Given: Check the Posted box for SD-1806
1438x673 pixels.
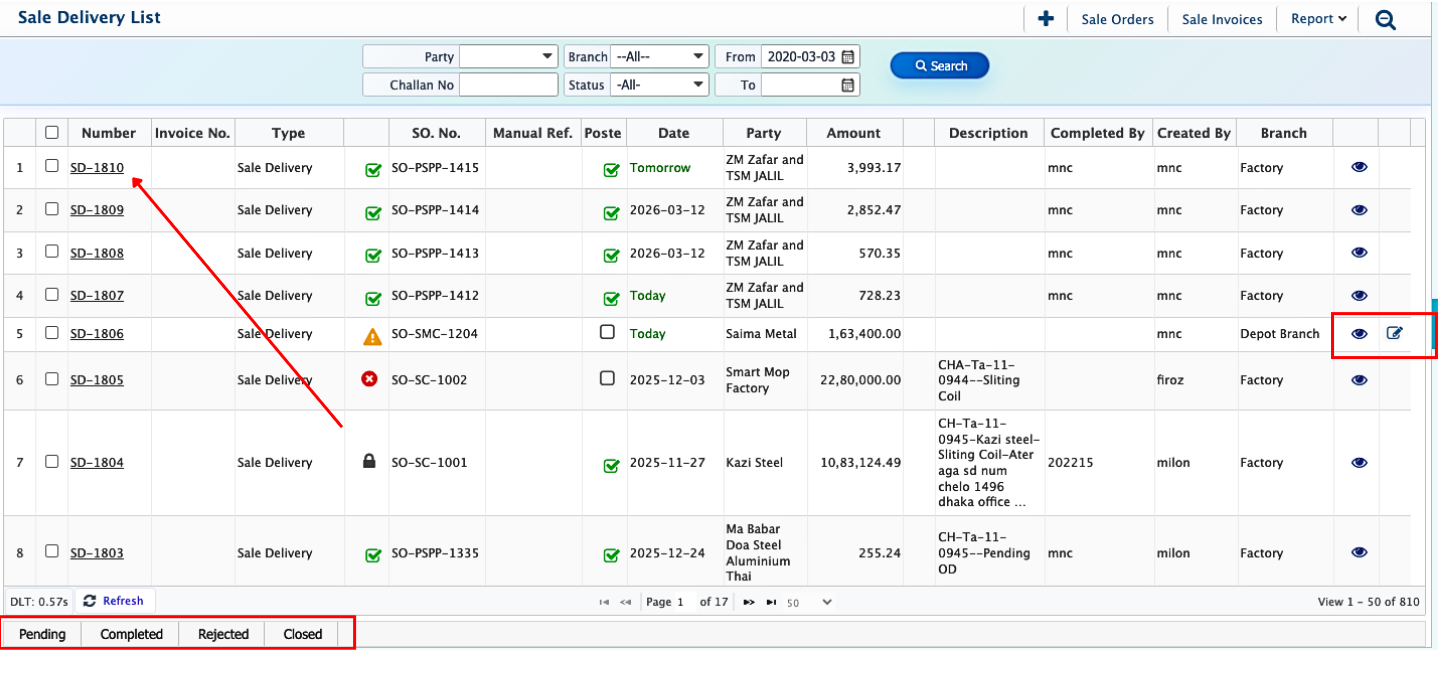Looking at the screenshot, I should pyautogui.click(x=607, y=333).
